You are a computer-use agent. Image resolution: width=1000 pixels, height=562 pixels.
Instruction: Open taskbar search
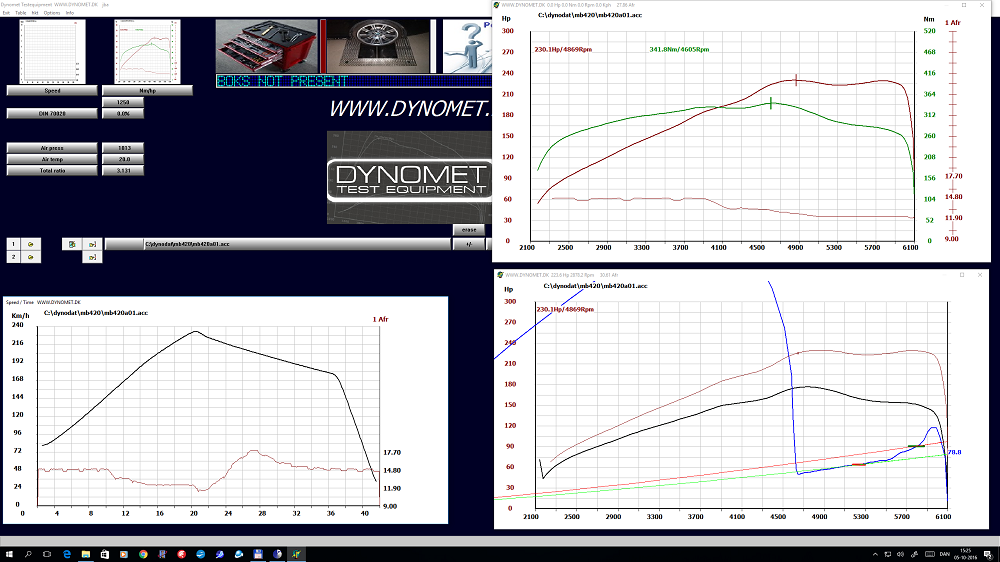[x=28, y=554]
